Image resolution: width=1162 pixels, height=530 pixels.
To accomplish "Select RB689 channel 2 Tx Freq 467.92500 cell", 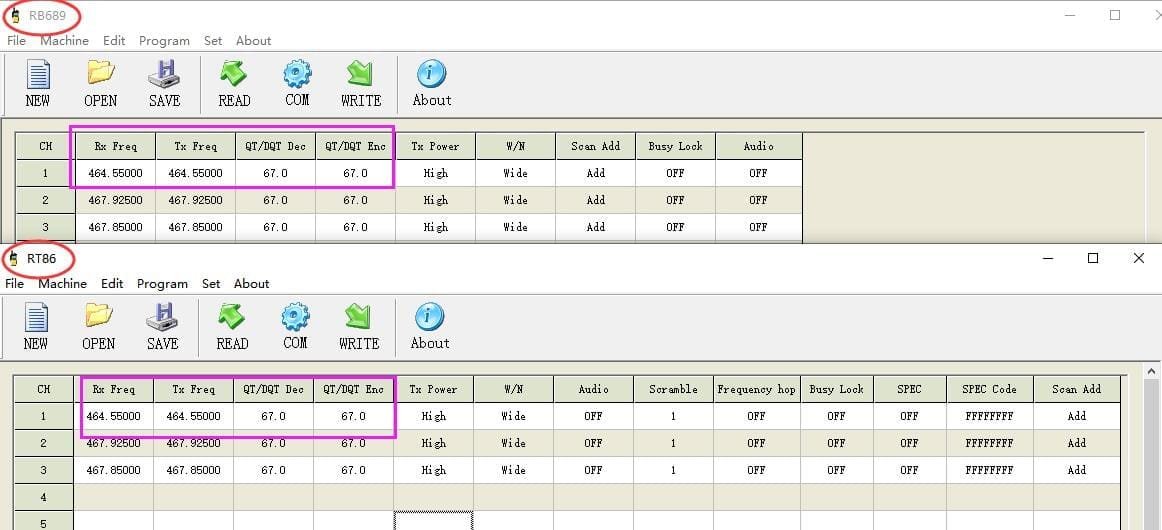I will (x=196, y=200).
